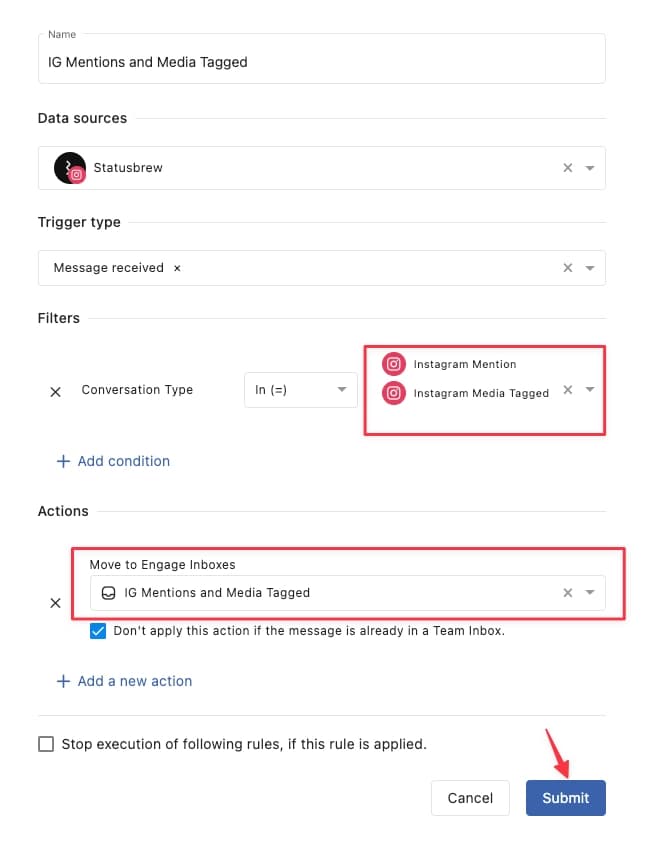The width and height of the screenshot is (647, 857).
Task: Enable Stop execution of following rules checkbox
Action: pyautogui.click(x=45, y=743)
